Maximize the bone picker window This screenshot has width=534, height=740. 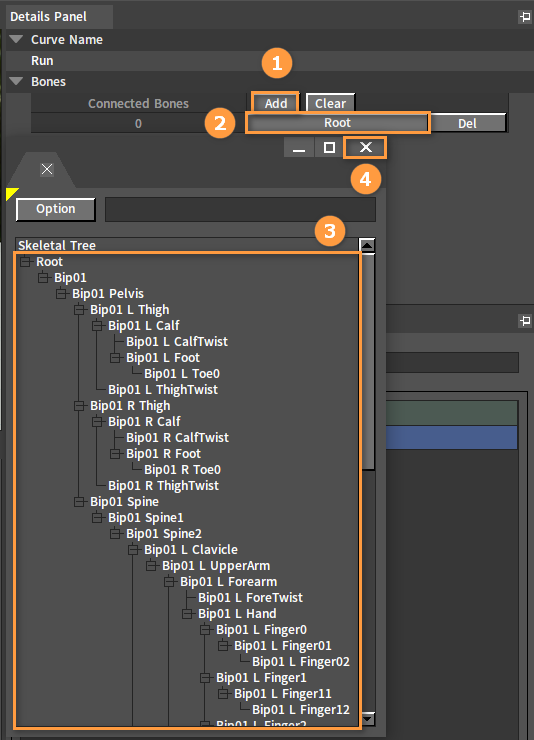pos(329,148)
